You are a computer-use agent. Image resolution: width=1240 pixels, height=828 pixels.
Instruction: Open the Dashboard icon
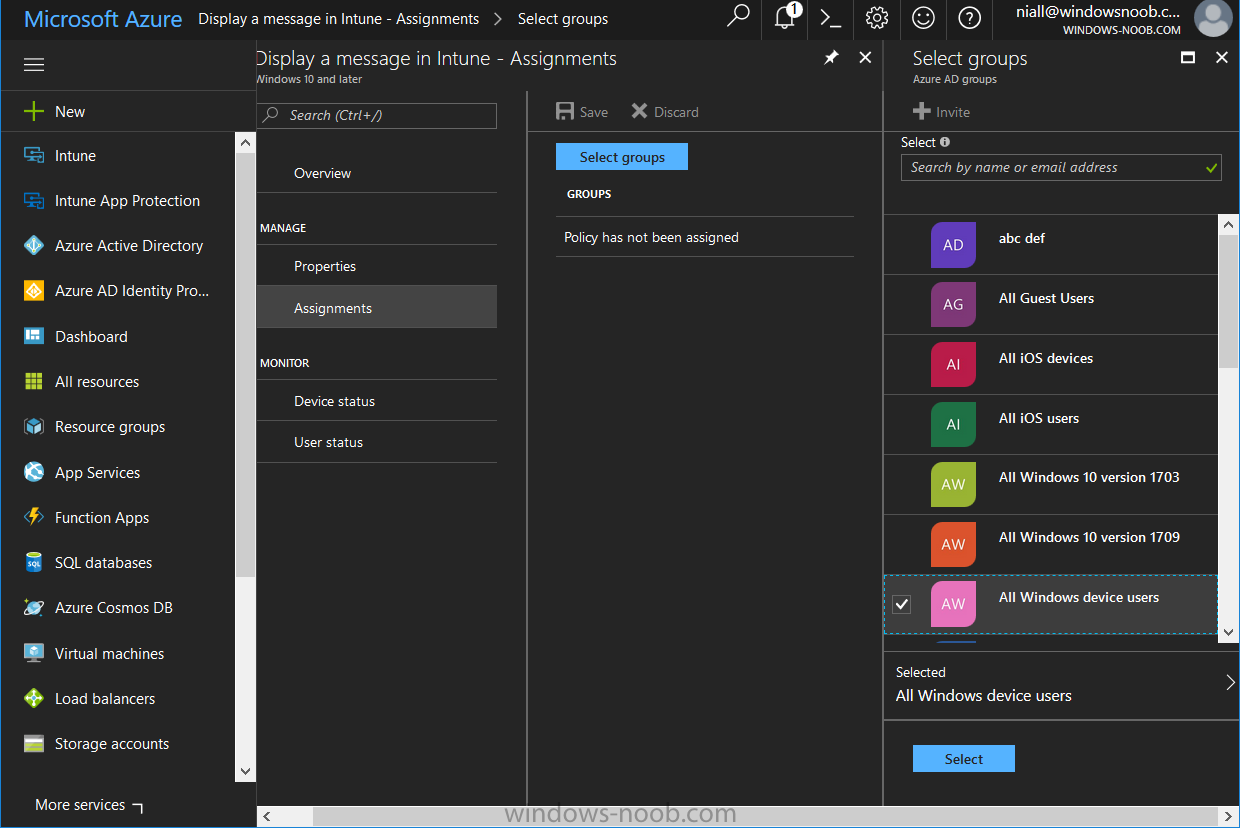coord(34,336)
